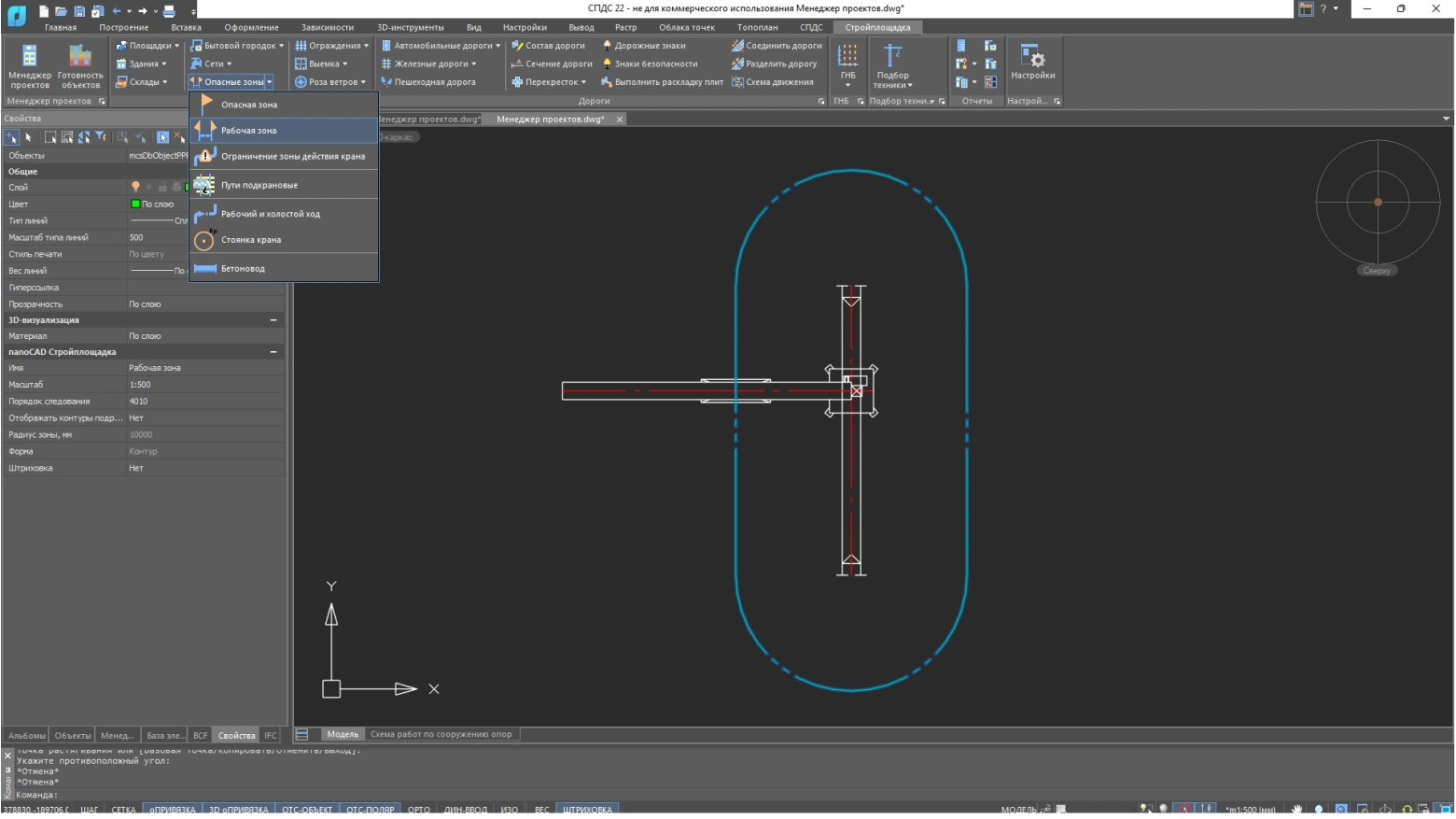Click the green Цвет По слою swatch
Image resolution: width=1456 pixels, height=819 pixels.
point(136,205)
